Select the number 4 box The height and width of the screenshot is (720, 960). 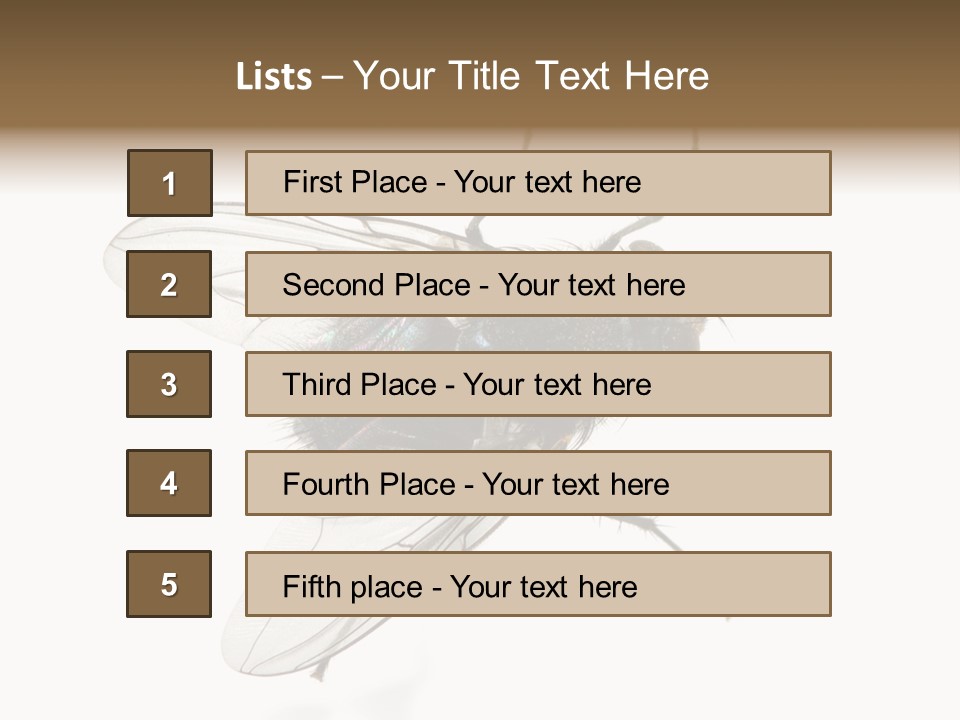169,483
